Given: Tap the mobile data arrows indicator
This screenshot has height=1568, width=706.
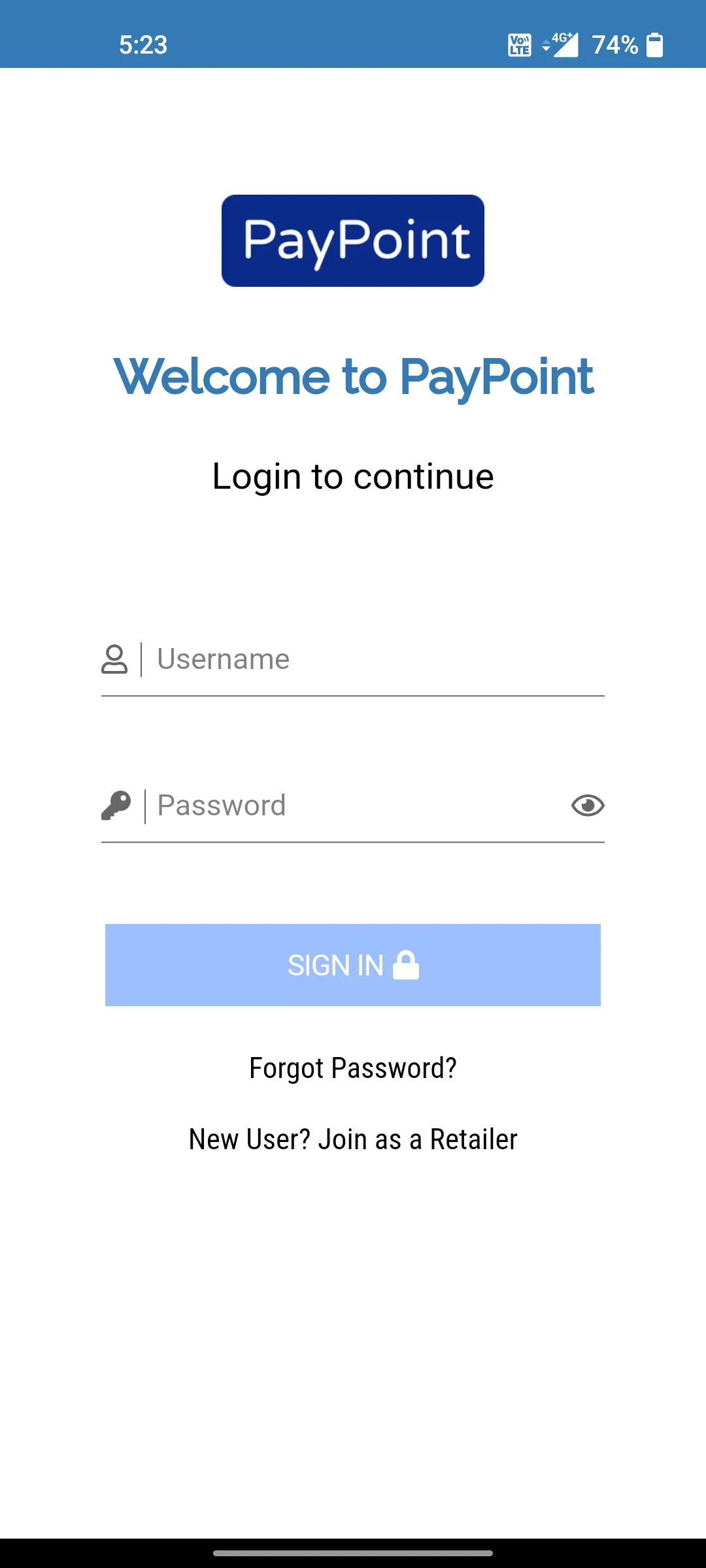Looking at the screenshot, I should tap(546, 45).
